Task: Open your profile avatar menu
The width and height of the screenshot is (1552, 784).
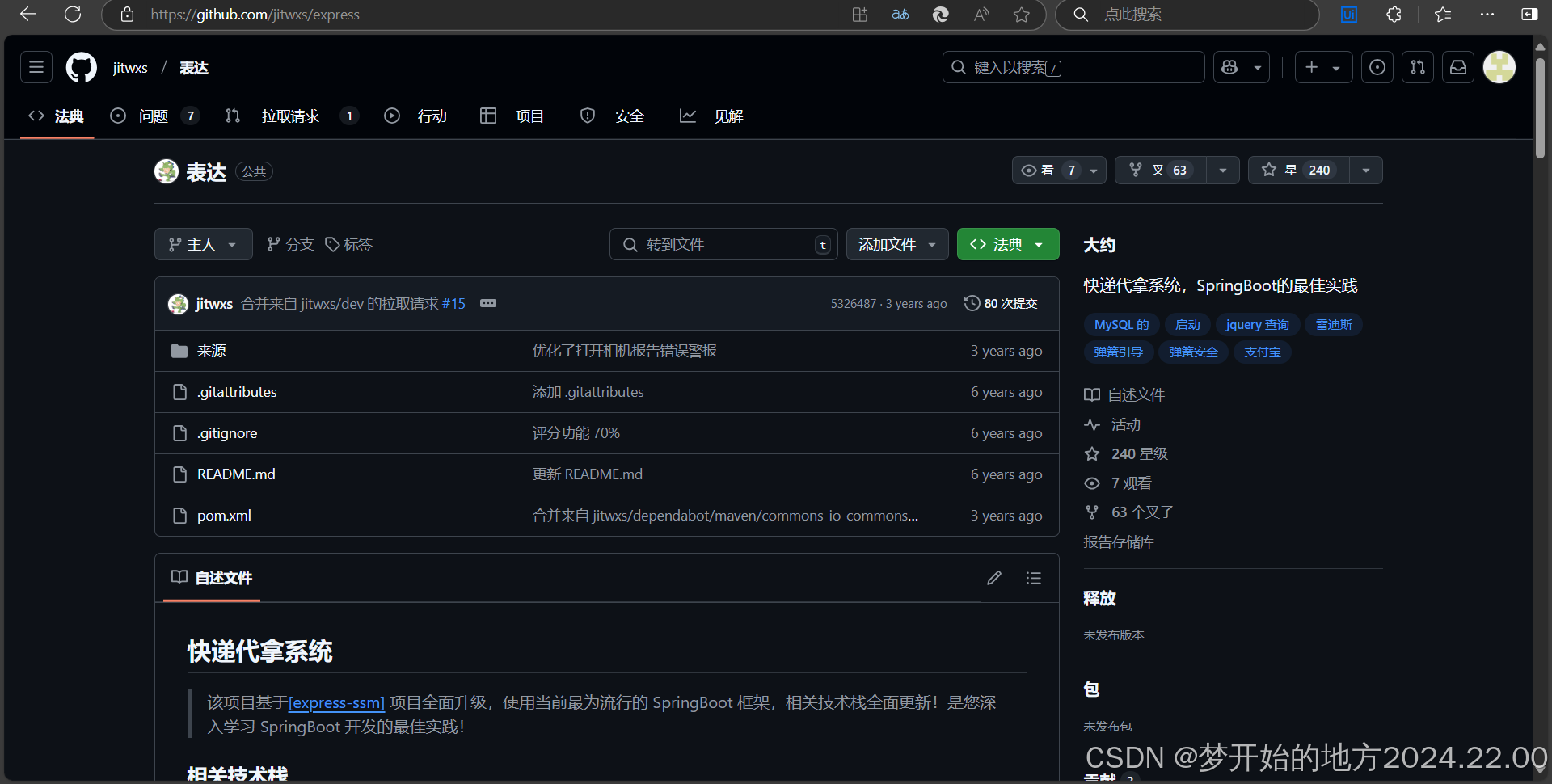Action: point(1499,67)
